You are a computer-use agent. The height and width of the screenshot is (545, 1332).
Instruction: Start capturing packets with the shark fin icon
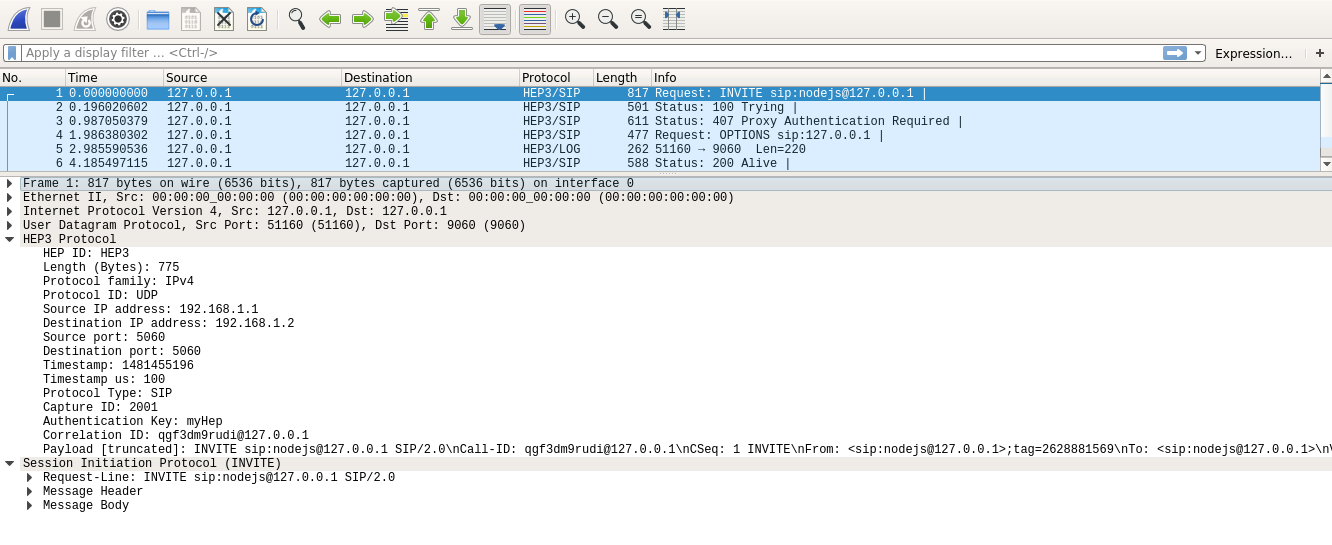18,18
